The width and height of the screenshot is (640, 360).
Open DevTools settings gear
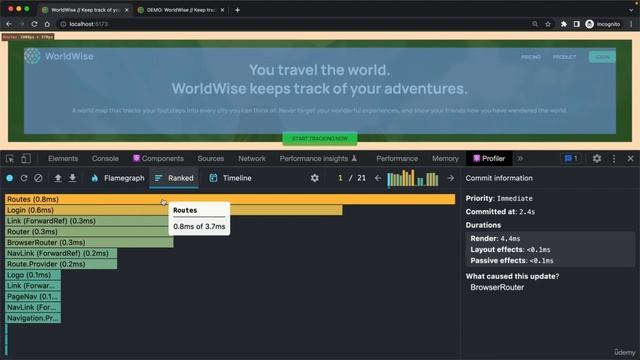597,158
